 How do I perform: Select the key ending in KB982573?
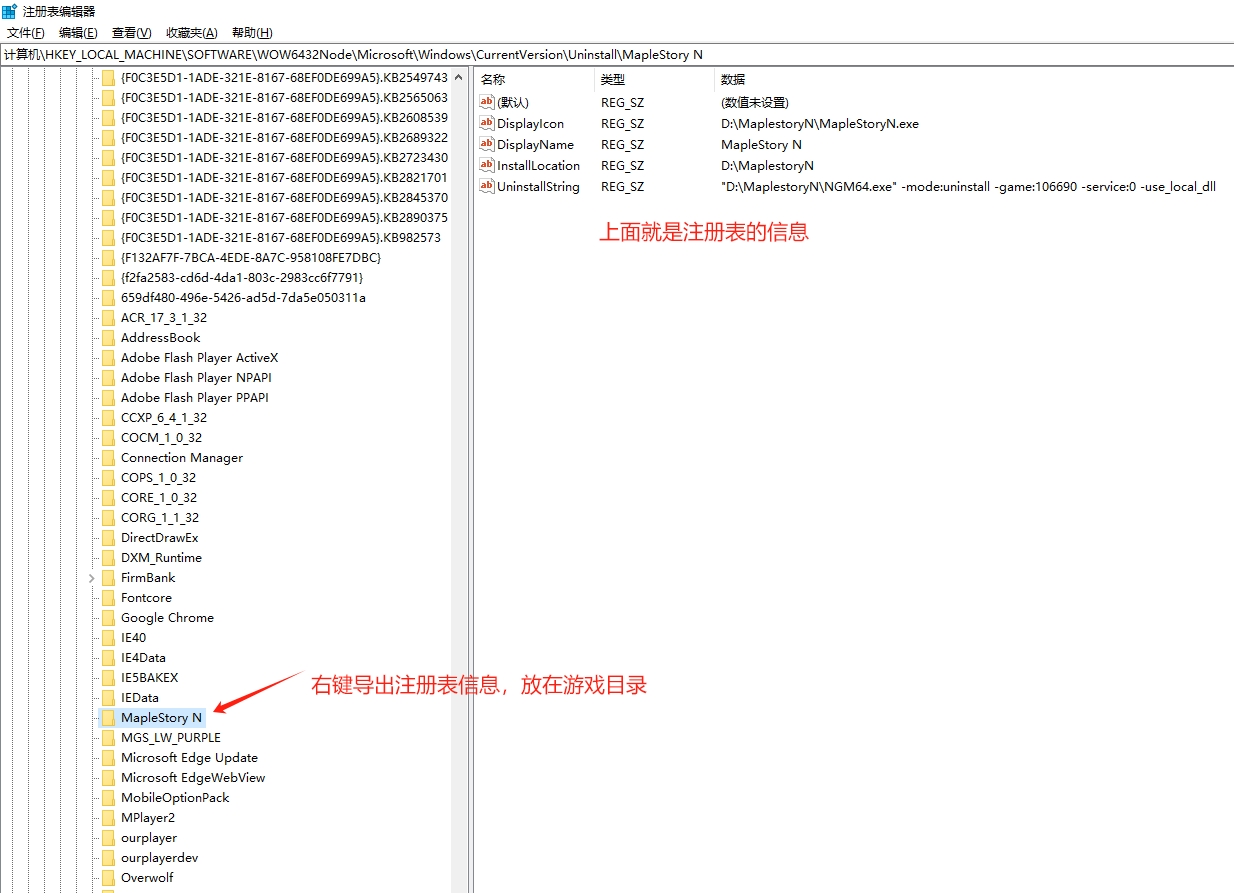click(x=280, y=238)
